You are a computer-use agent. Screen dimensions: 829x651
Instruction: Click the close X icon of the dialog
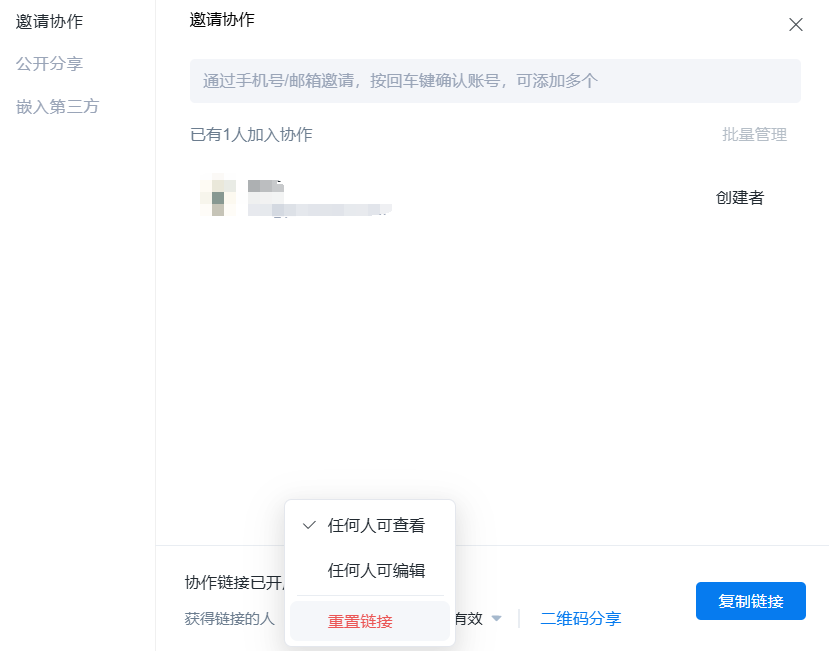[796, 24]
